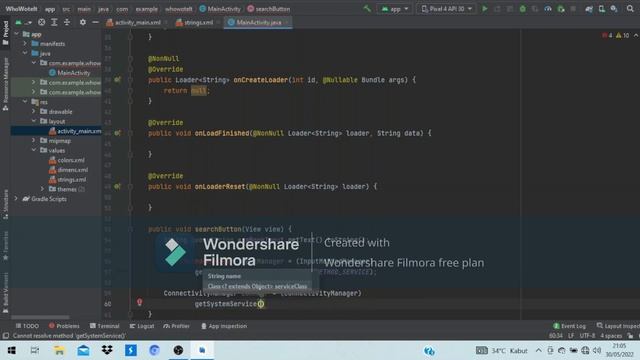Expand the mipmap folder
The width and height of the screenshot is (640, 360).
(34, 141)
